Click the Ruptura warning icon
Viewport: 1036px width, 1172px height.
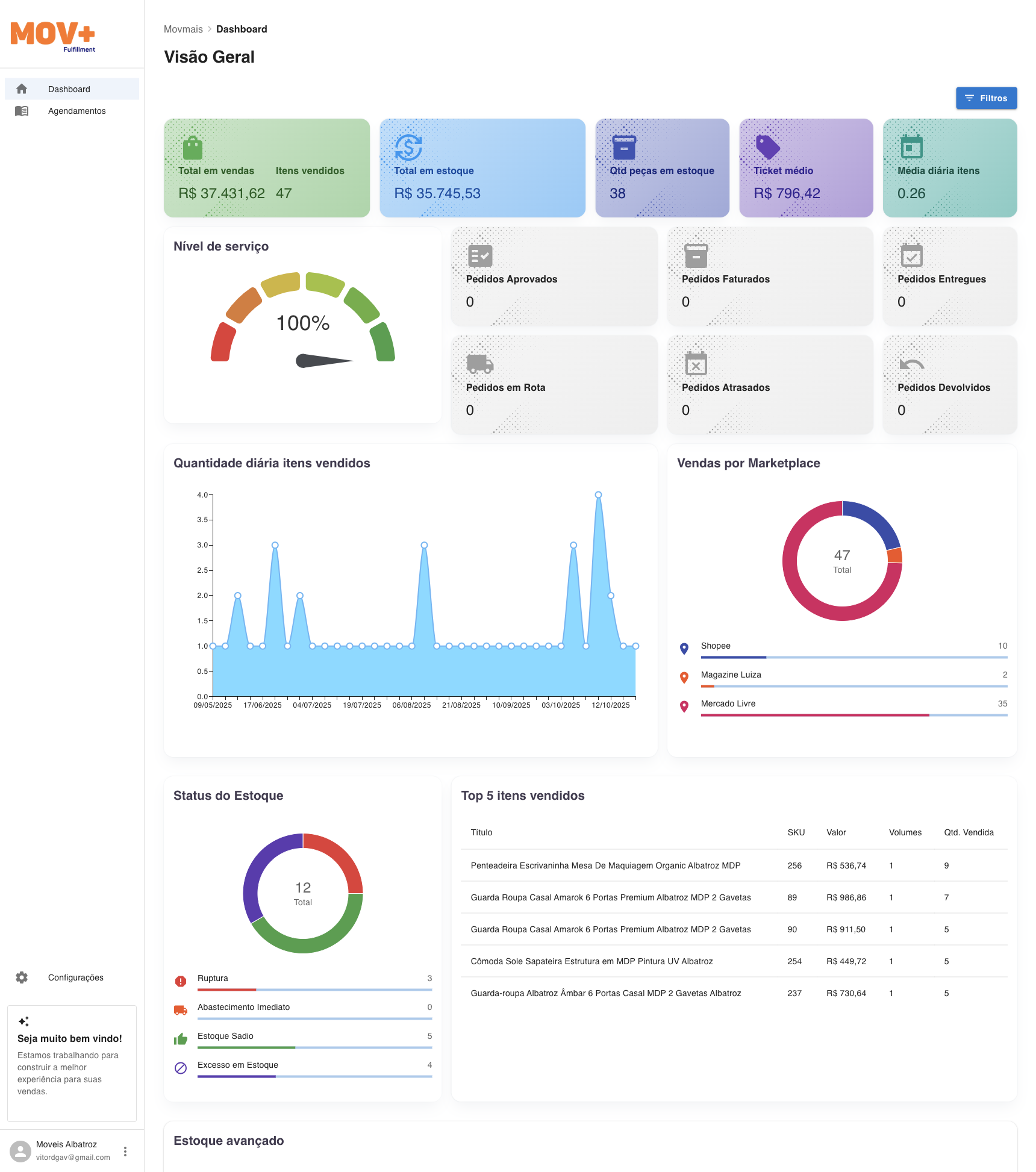point(181,982)
